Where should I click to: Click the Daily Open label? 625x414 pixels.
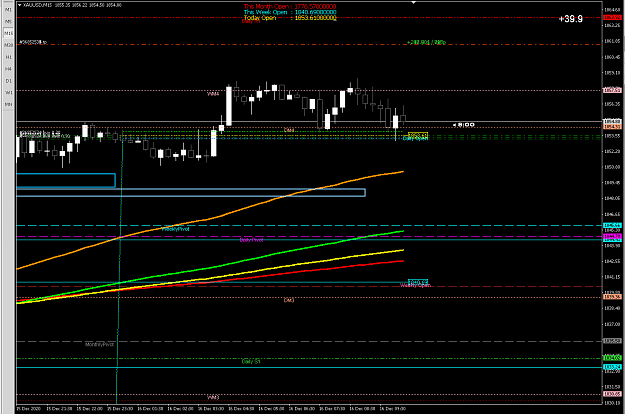[x=415, y=139]
